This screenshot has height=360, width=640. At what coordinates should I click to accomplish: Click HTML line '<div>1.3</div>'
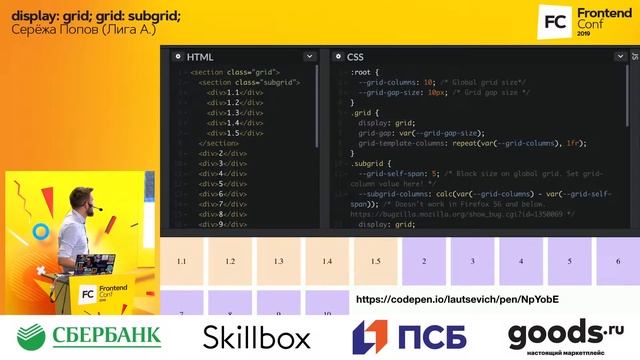click(235, 113)
